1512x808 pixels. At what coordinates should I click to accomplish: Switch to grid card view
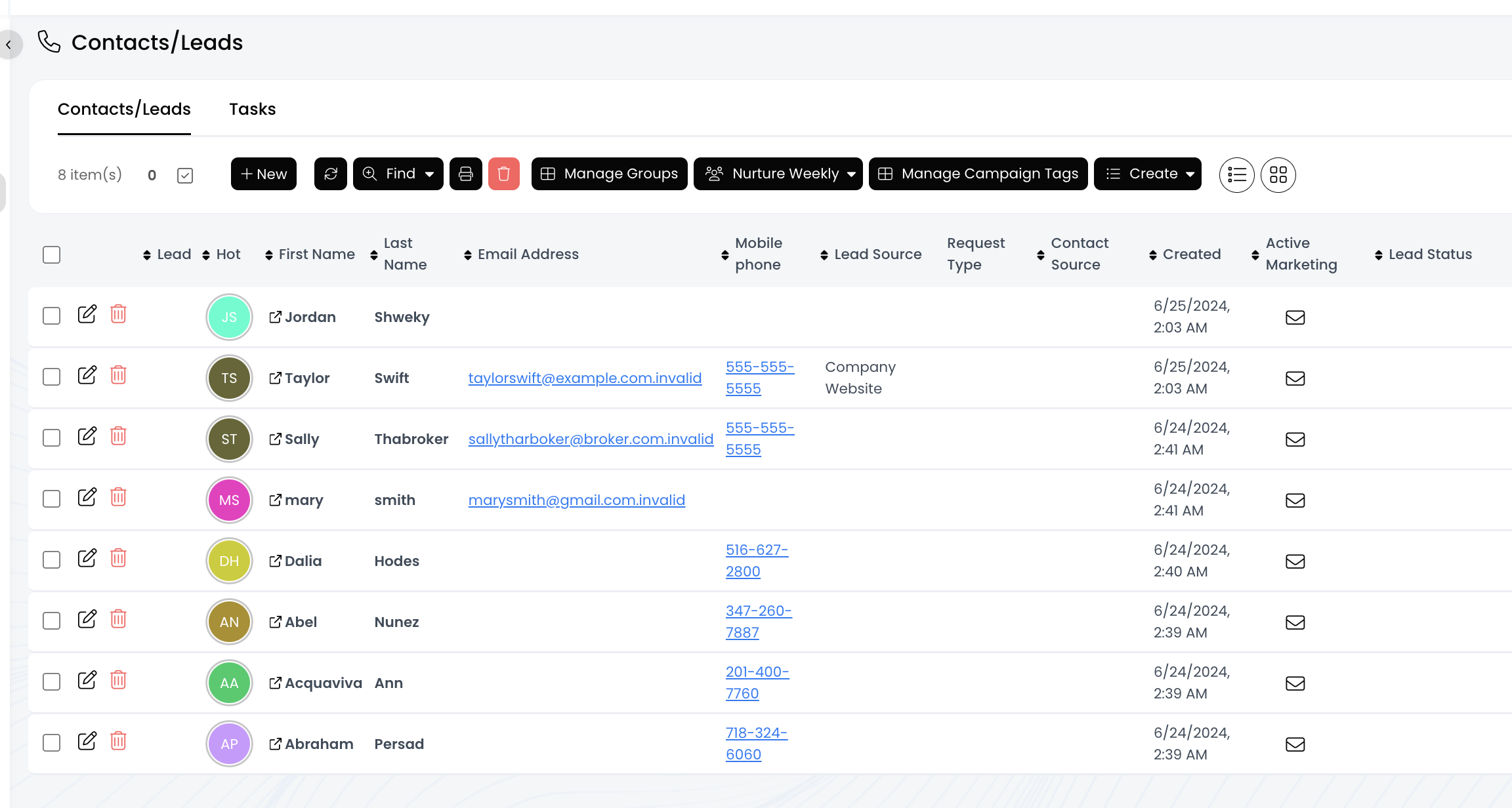1278,175
